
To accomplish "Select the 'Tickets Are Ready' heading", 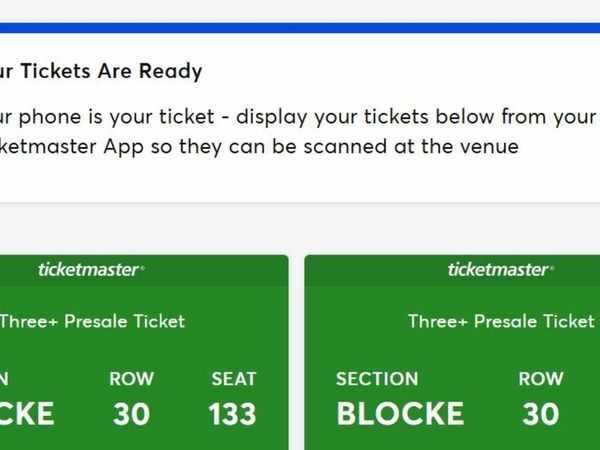I will [x=101, y=71].
